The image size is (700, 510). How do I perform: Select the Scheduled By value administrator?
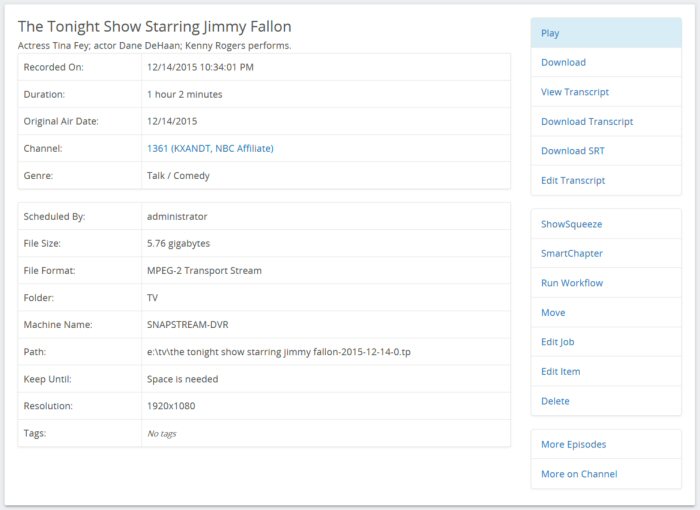point(177,217)
